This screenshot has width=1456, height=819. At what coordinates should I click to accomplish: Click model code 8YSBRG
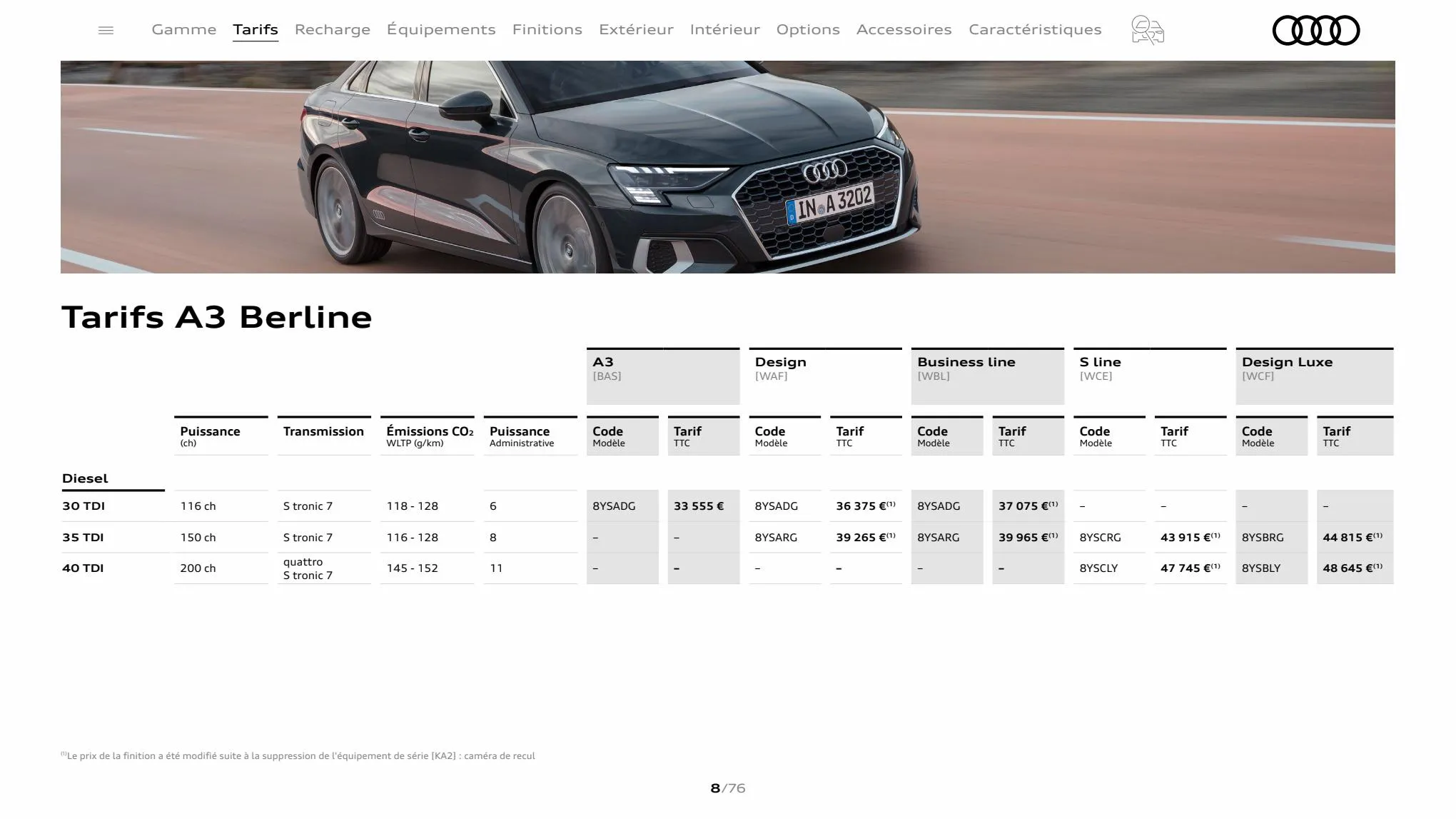(1263, 538)
